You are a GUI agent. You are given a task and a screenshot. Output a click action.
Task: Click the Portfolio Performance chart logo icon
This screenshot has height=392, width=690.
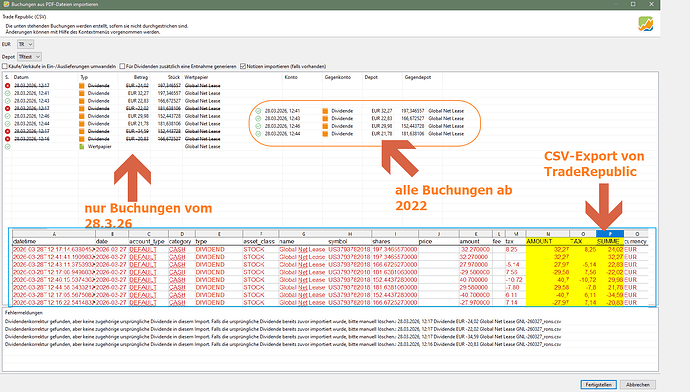tap(646, 24)
